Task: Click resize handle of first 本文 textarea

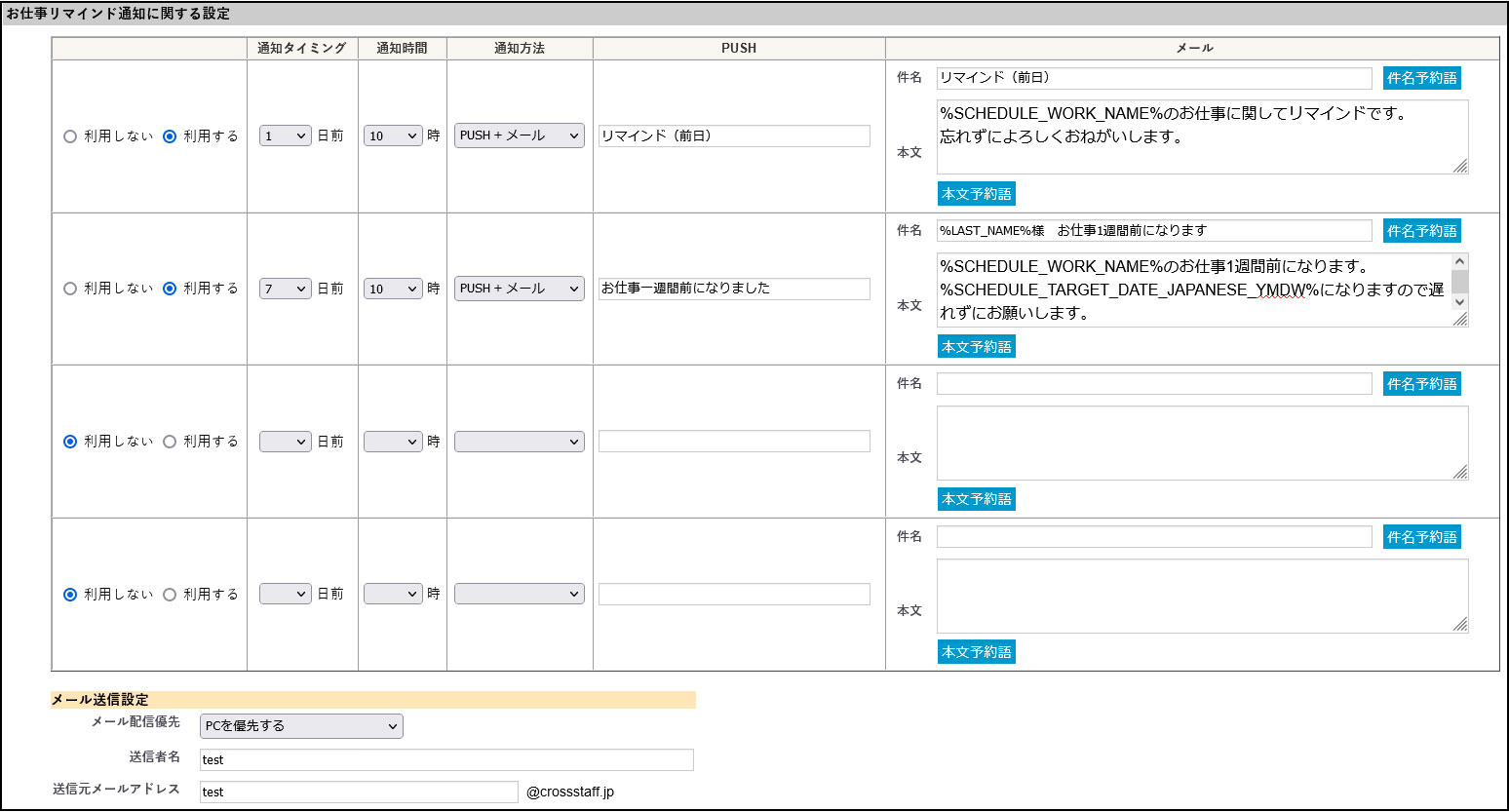Action: (x=1460, y=167)
